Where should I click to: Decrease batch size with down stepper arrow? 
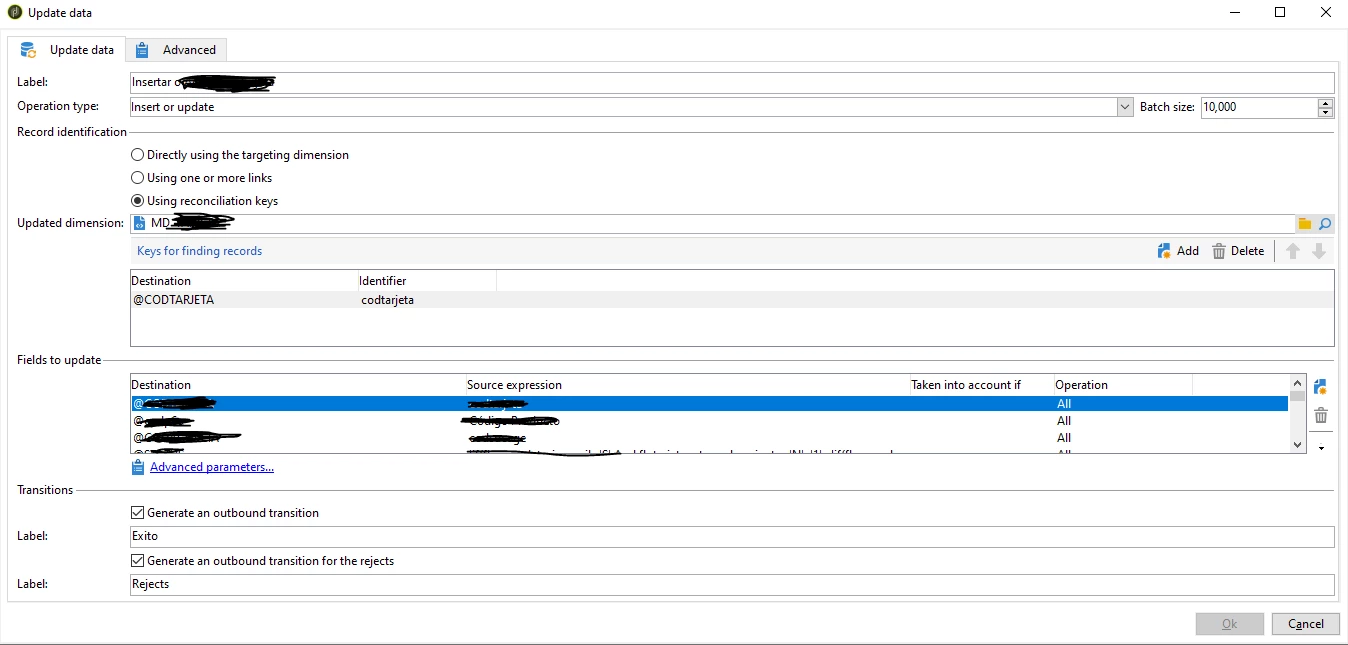point(1326,112)
